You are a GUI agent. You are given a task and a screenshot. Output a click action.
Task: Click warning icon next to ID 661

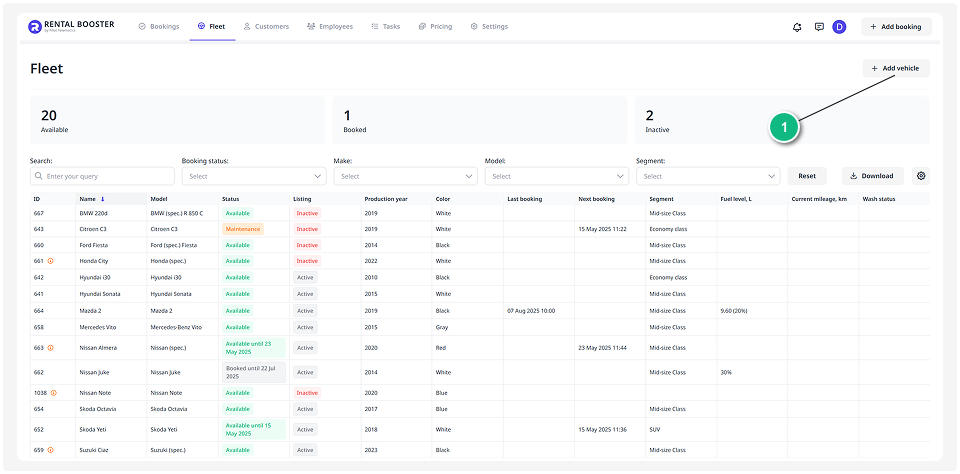50,261
